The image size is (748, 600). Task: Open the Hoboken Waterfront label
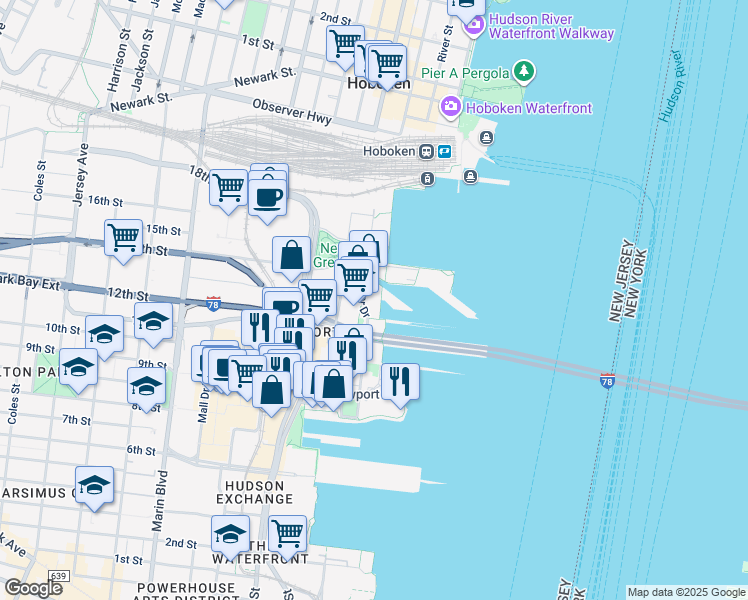[x=529, y=108]
